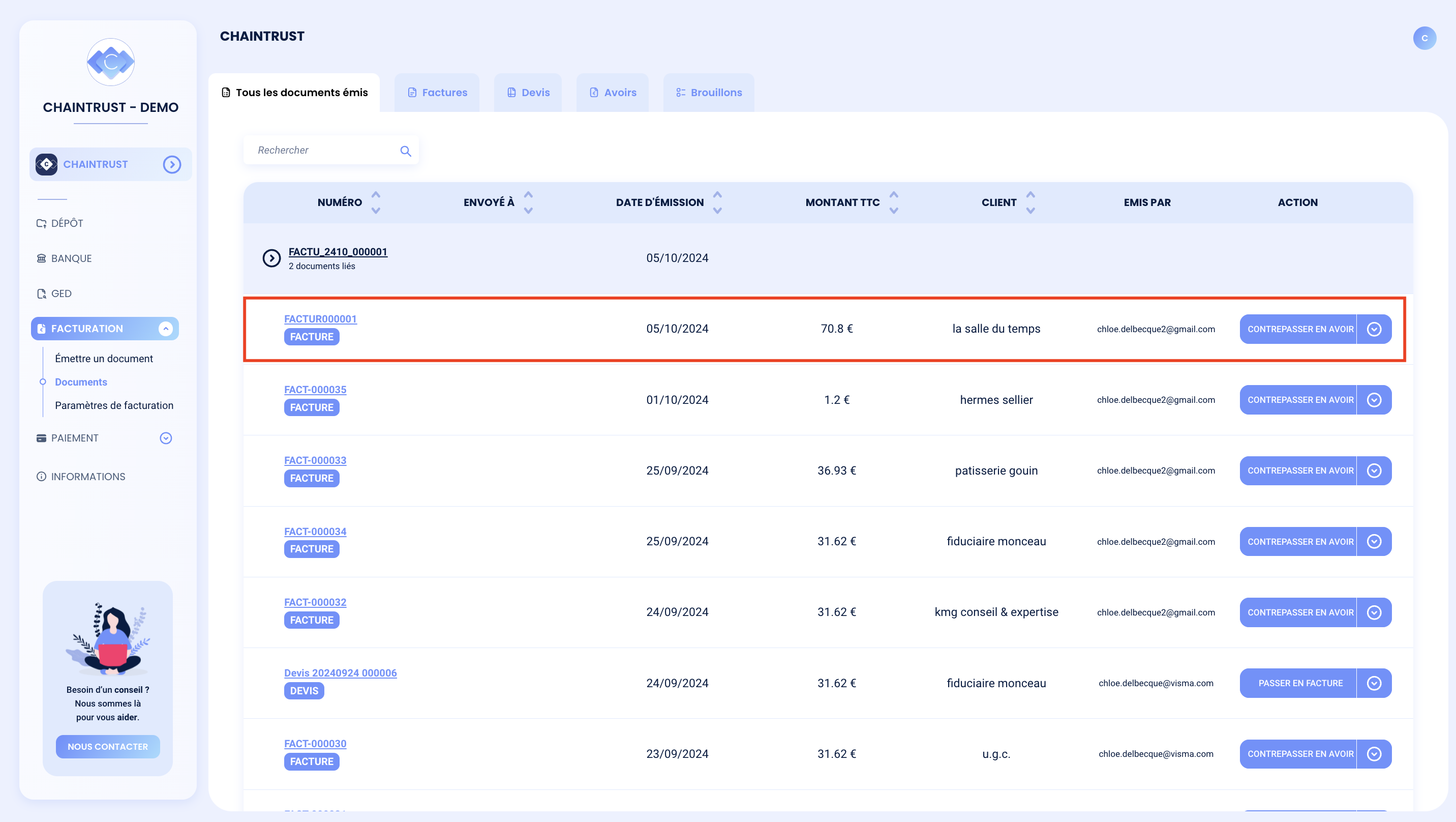Click Contrepasser en avoir for FACT-000034

point(1298,542)
